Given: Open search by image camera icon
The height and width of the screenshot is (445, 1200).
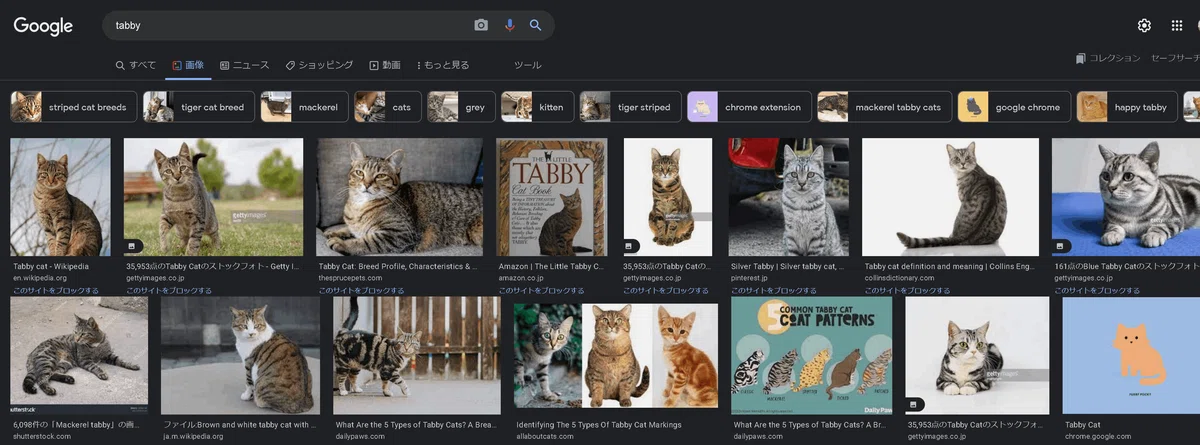Looking at the screenshot, I should tap(481, 25).
